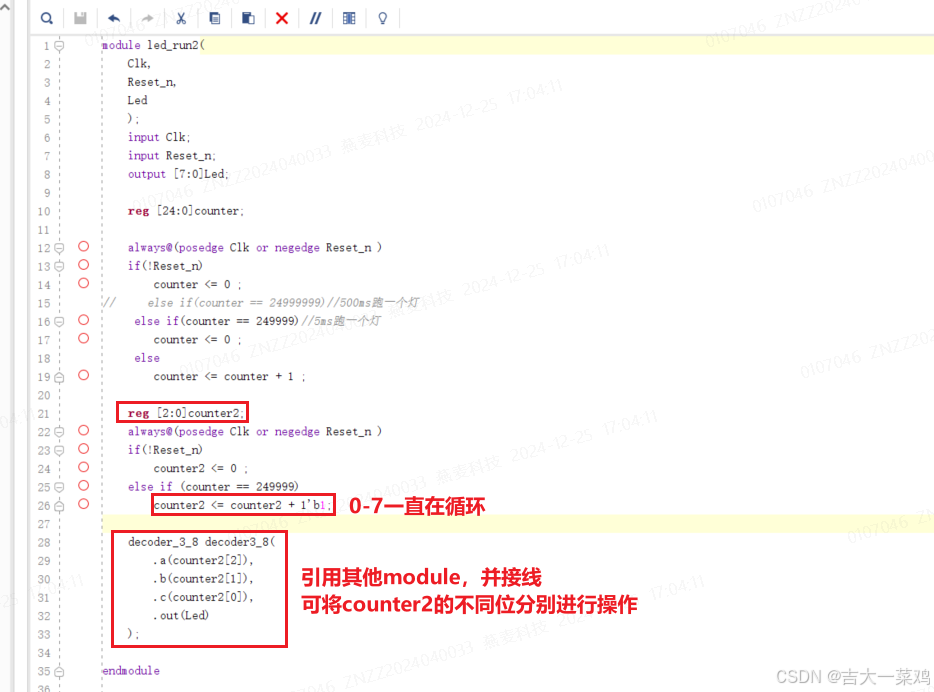The height and width of the screenshot is (692, 934).
Task: Toggle breakpoint circle on line 19
Action: coord(83,375)
